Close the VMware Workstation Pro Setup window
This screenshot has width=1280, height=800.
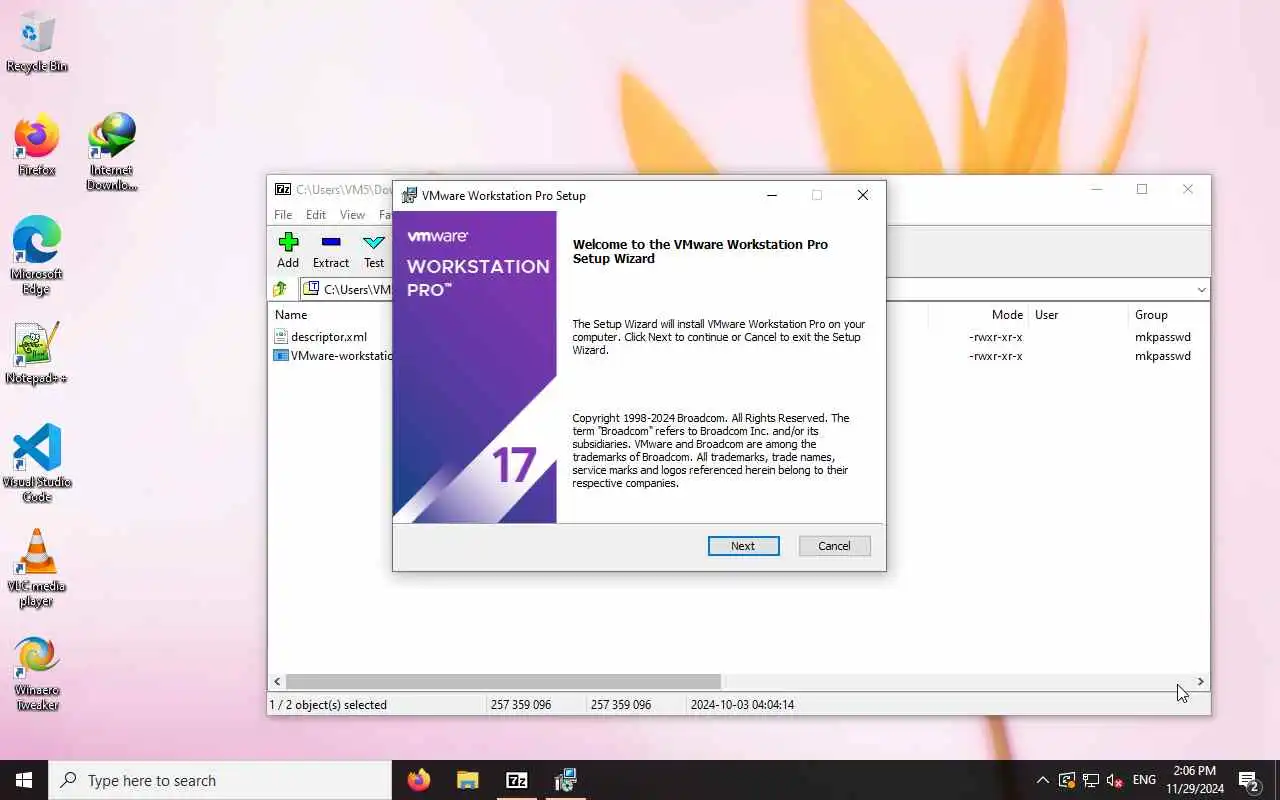863,196
